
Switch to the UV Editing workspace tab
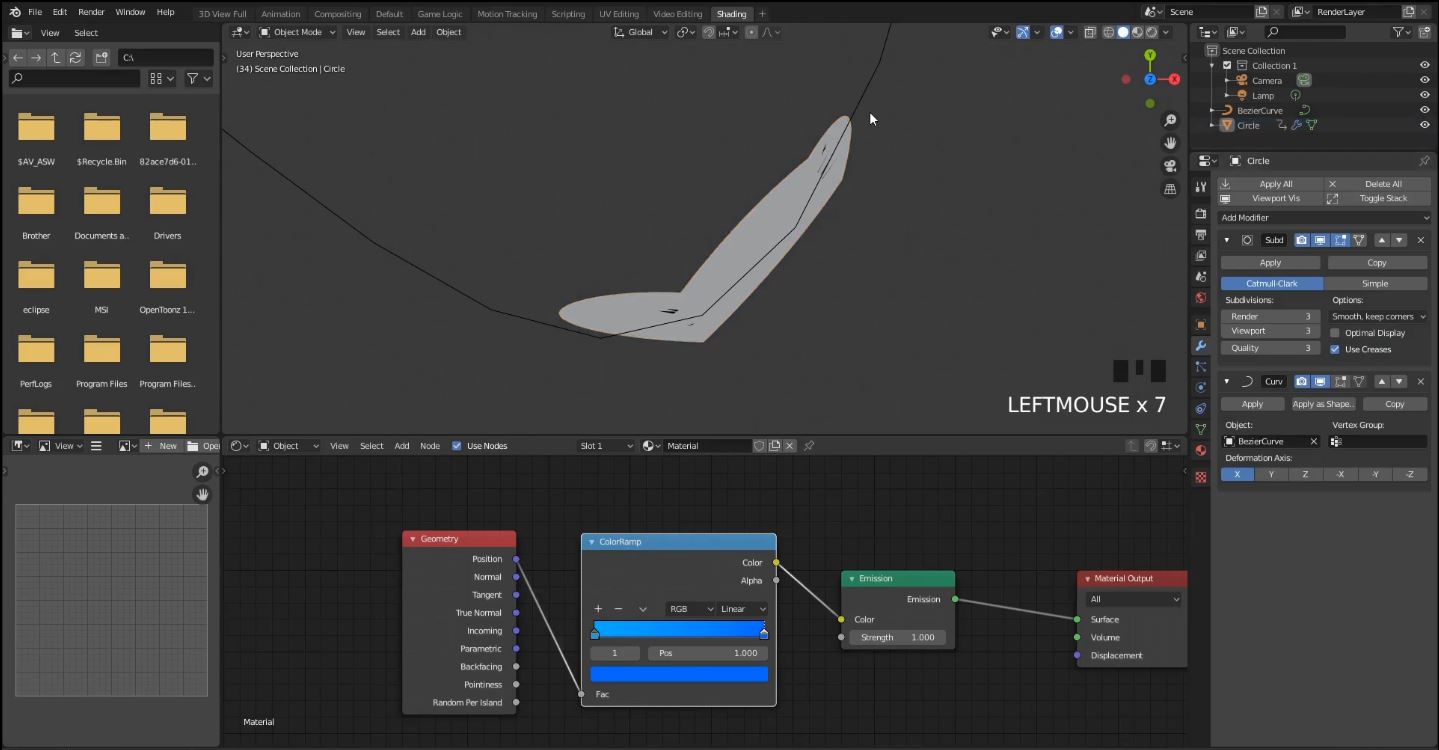pyautogui.click(x=618, y=14)
